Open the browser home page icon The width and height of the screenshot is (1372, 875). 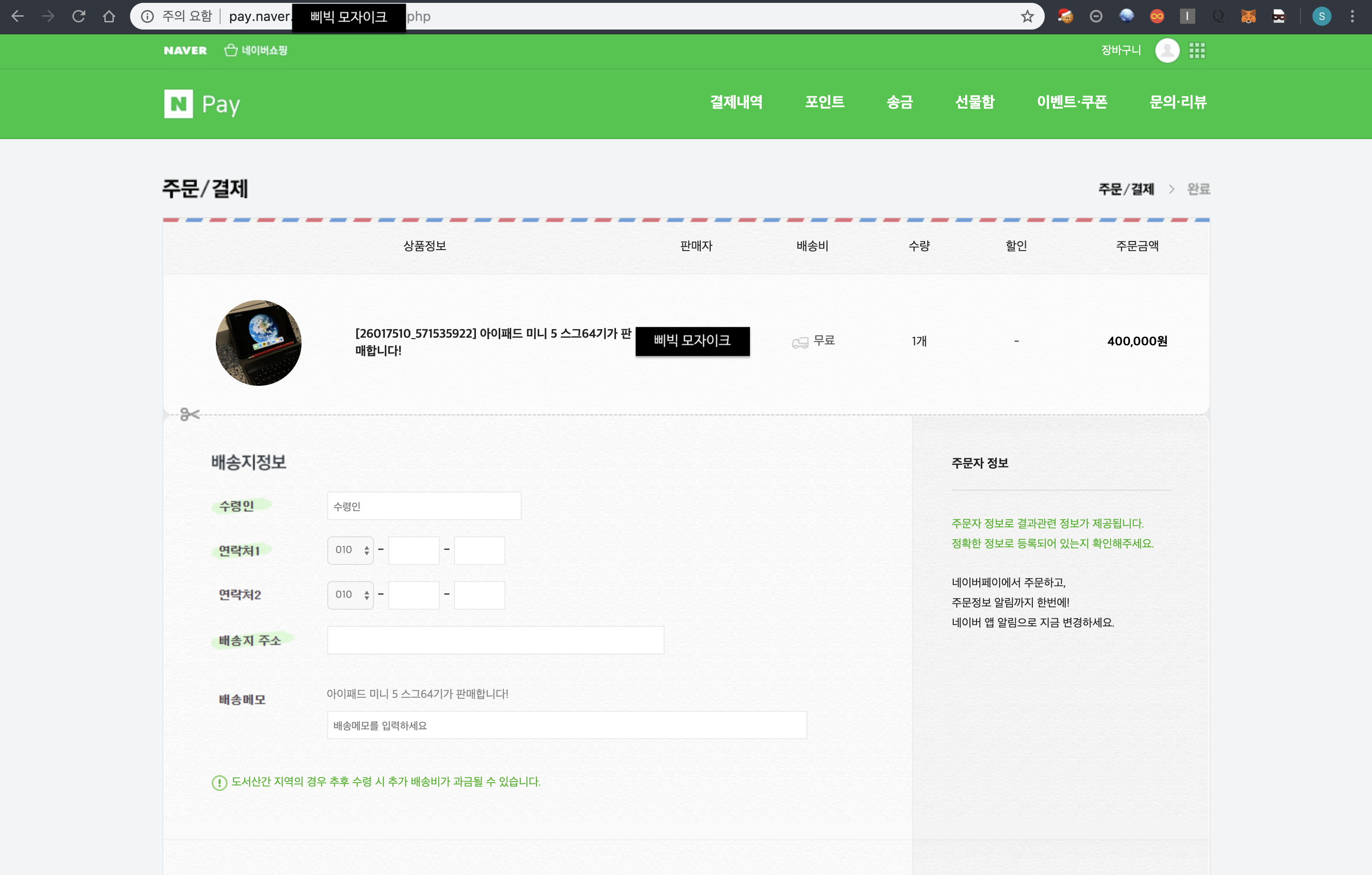[109, 17]
